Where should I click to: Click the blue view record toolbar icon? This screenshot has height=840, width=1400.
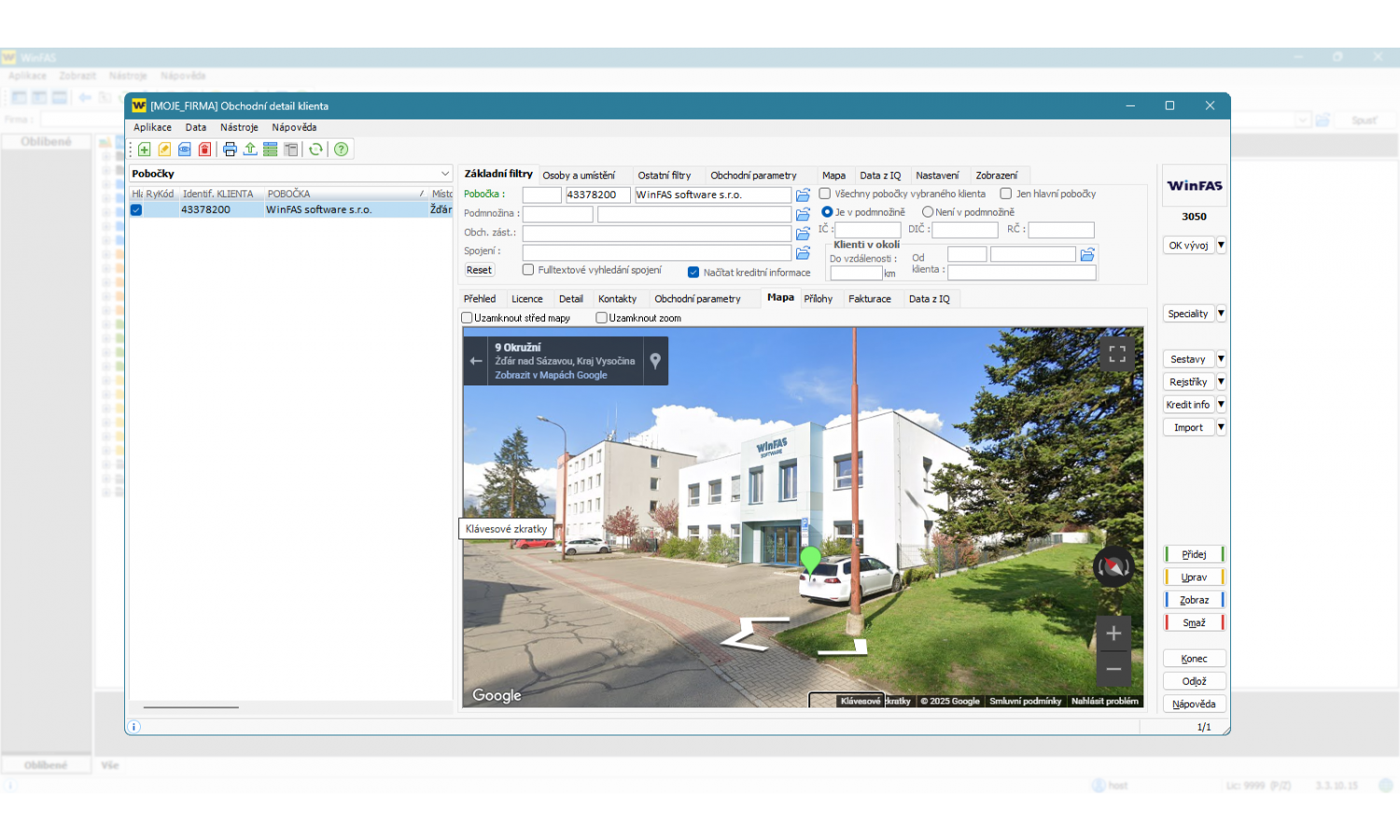coord(185,149)
